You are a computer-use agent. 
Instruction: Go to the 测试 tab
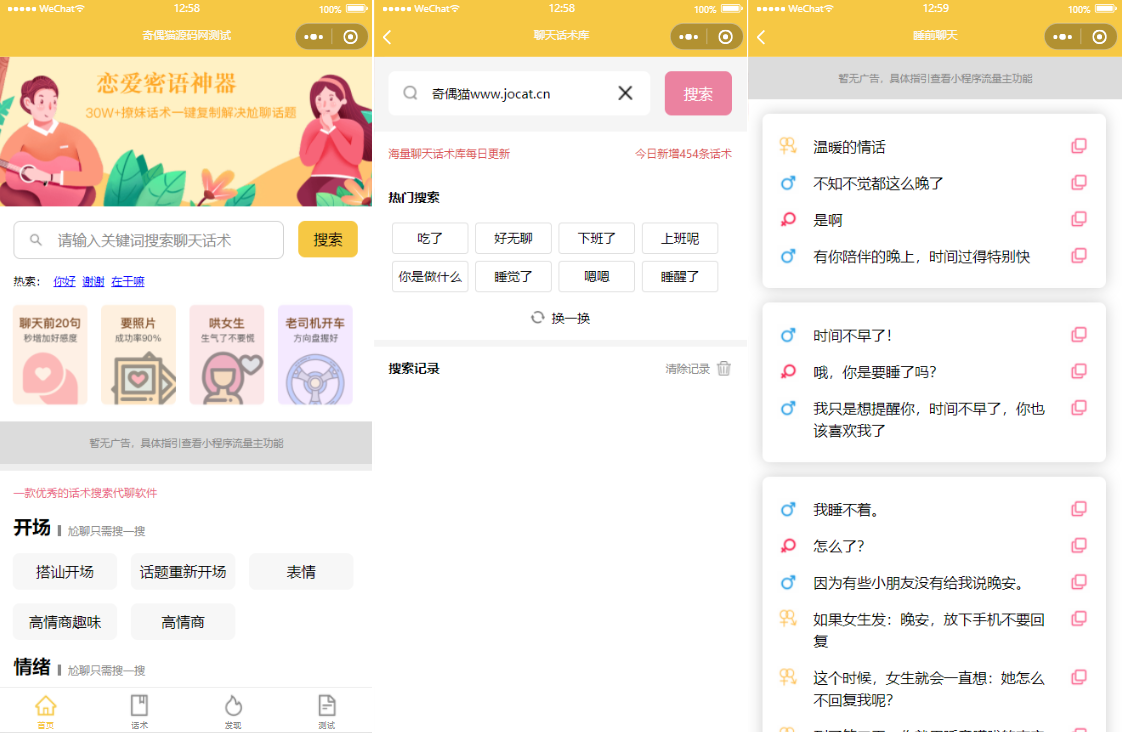pos(327,711)
